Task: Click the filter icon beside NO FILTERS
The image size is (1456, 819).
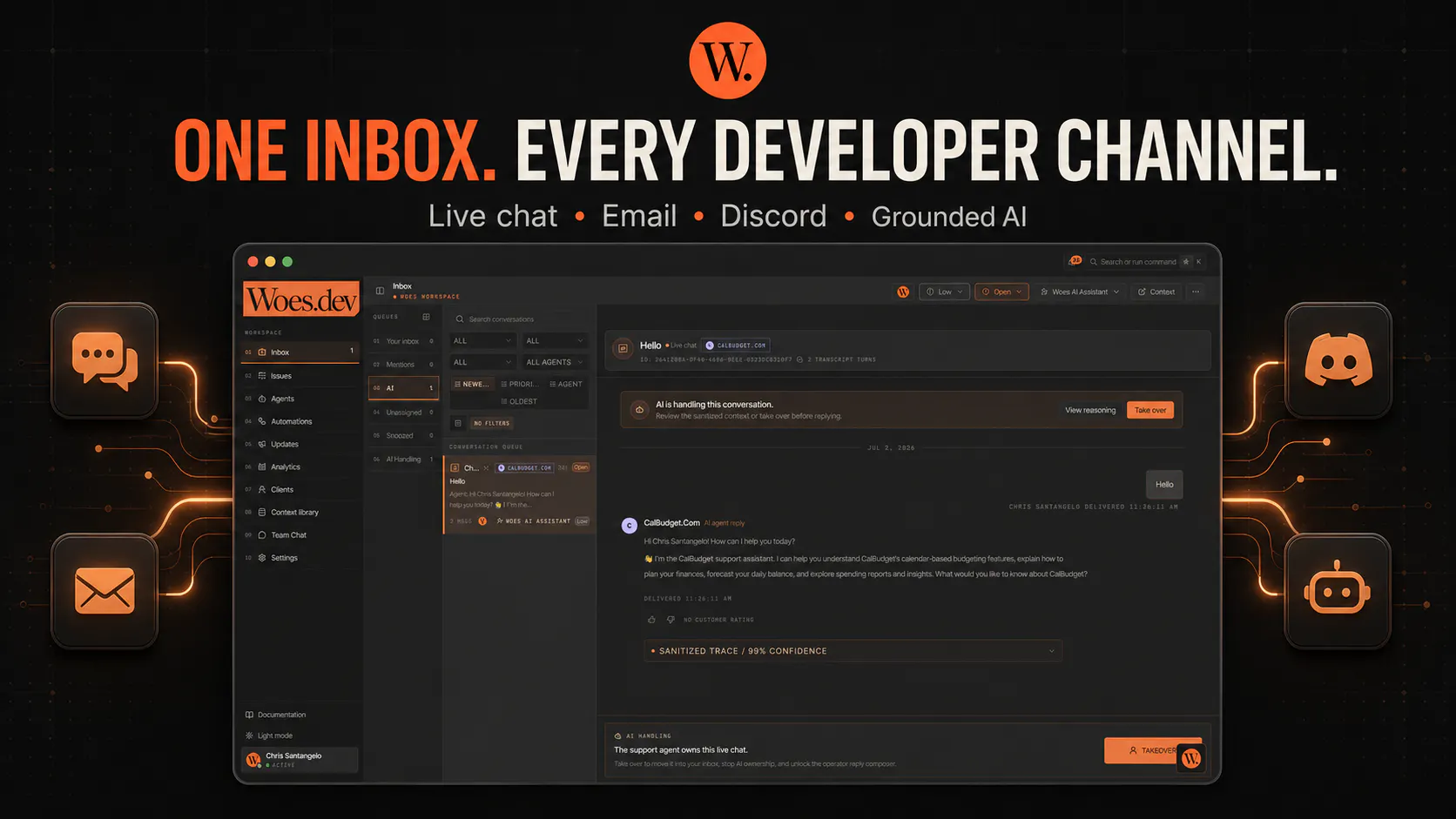Action: click(458, 423)
